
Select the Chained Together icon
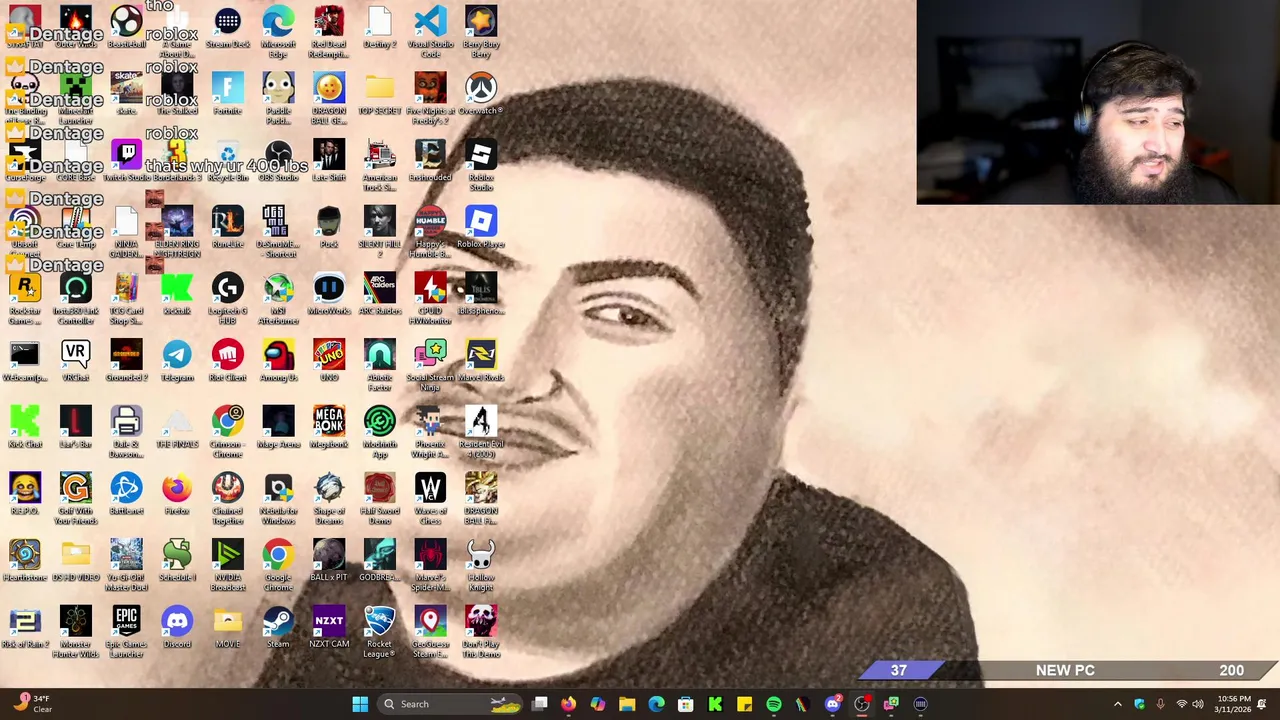pos(228,498)
